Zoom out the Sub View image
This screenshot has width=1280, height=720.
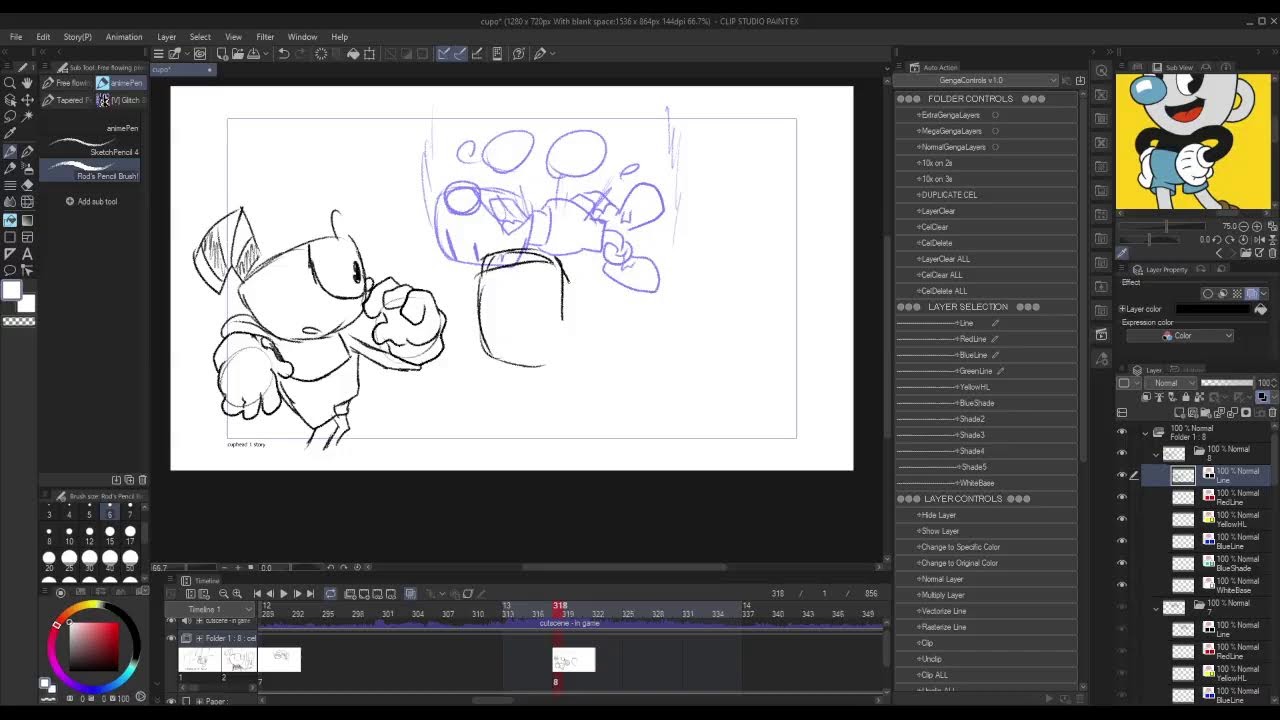pos(1244,227)
